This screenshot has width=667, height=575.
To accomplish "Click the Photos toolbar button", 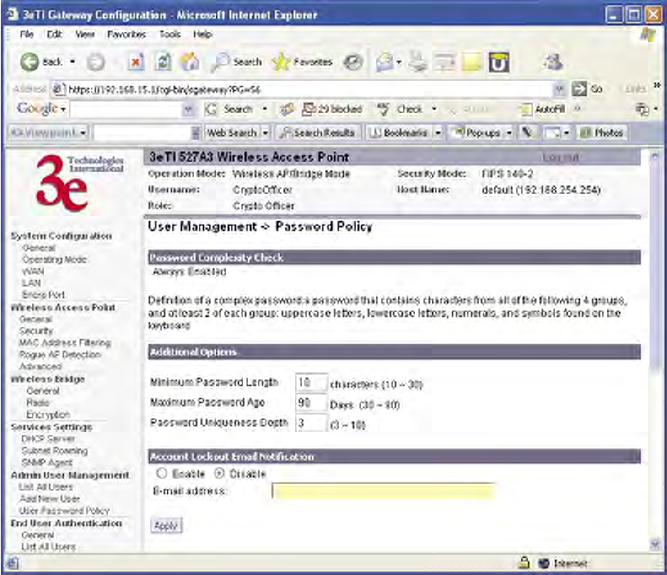I will 602,133.
